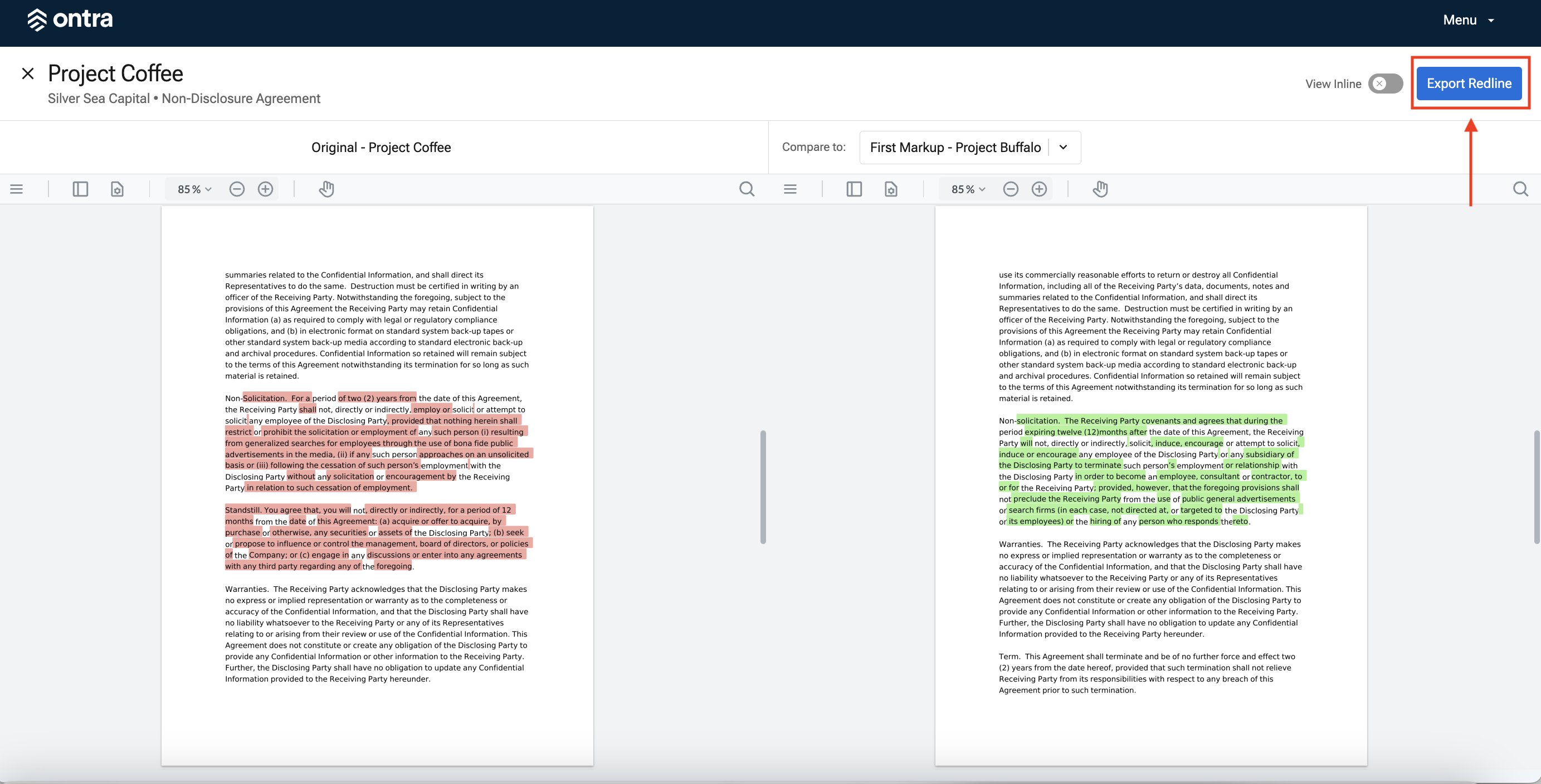Click the Export Redline button

[1469, 83]
